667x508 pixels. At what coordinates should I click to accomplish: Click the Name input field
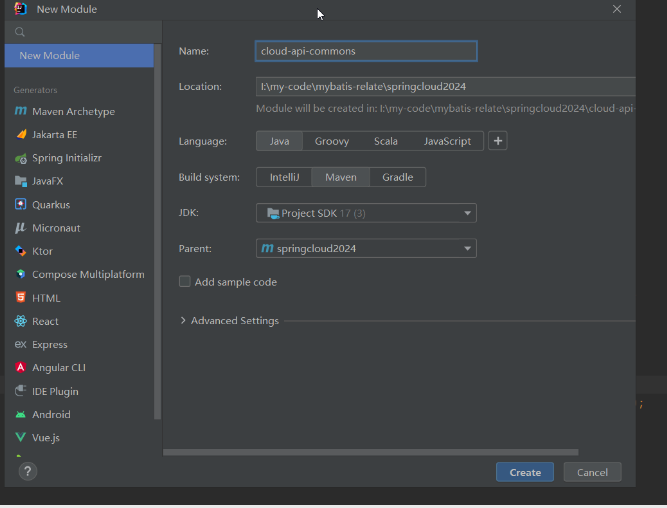pyautogui.click(x=366, y=51)
